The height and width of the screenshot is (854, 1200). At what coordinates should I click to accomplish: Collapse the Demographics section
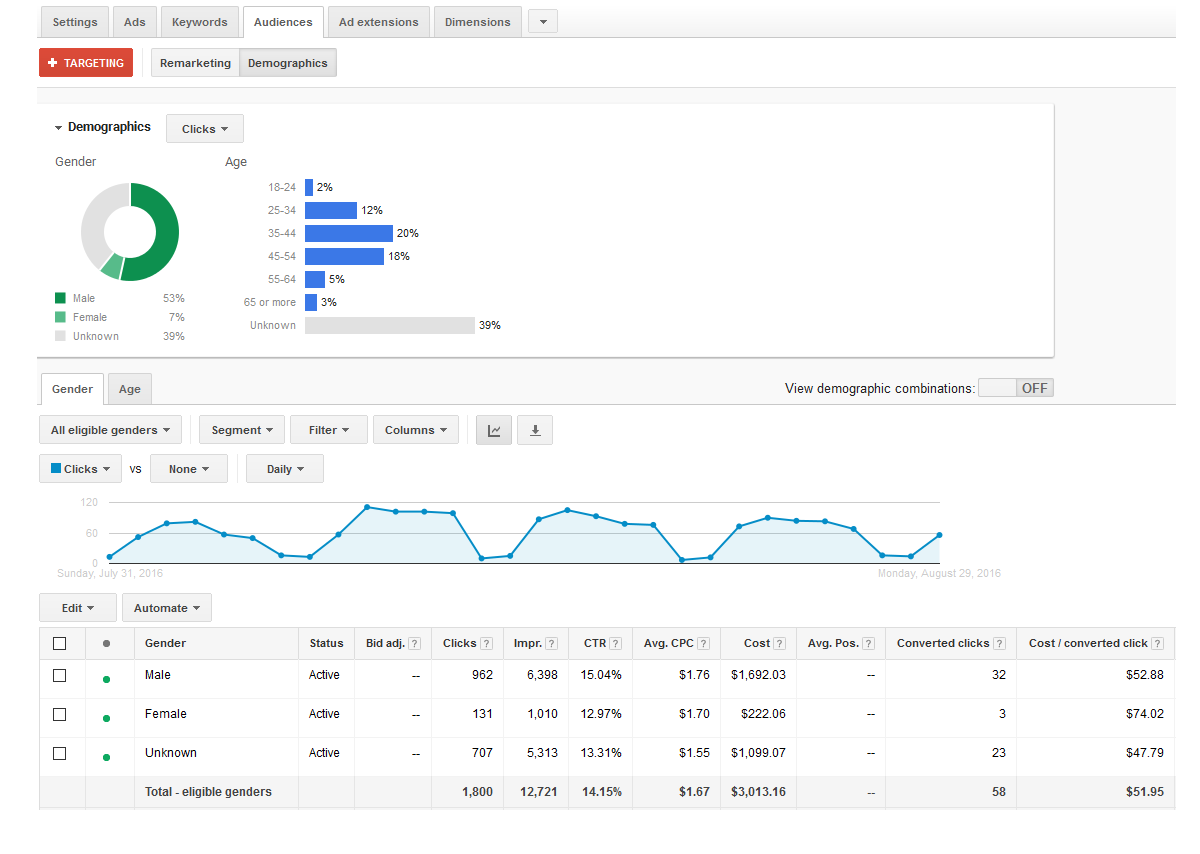tap(58, 127)
